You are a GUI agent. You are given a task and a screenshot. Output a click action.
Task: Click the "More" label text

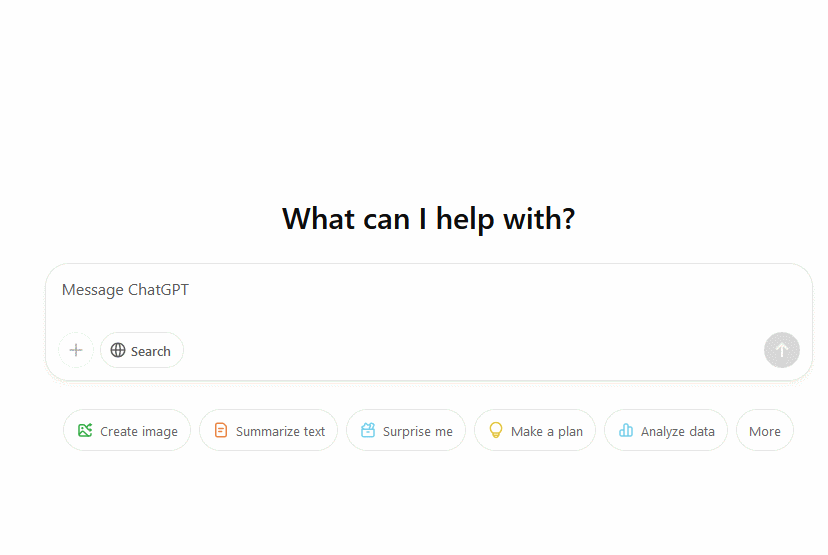click(765, 432)
